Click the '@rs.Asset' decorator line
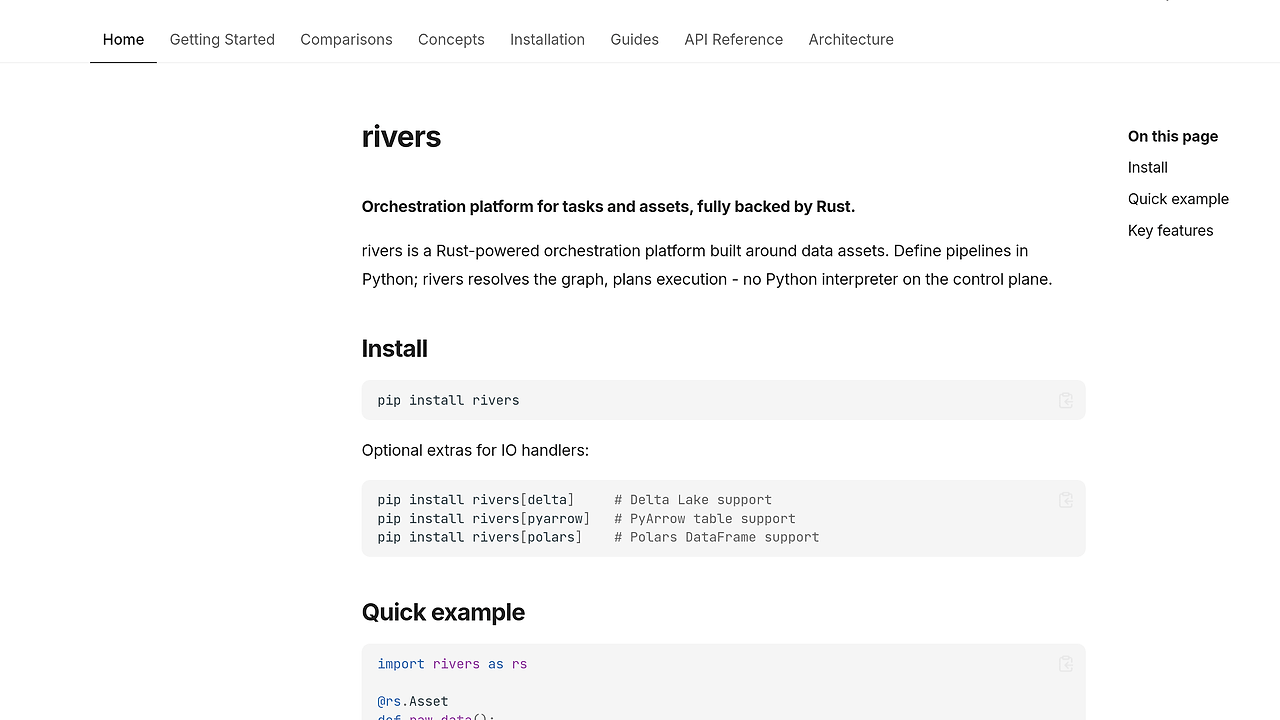This screenshot has height=720, width=1280. [413, 701]
